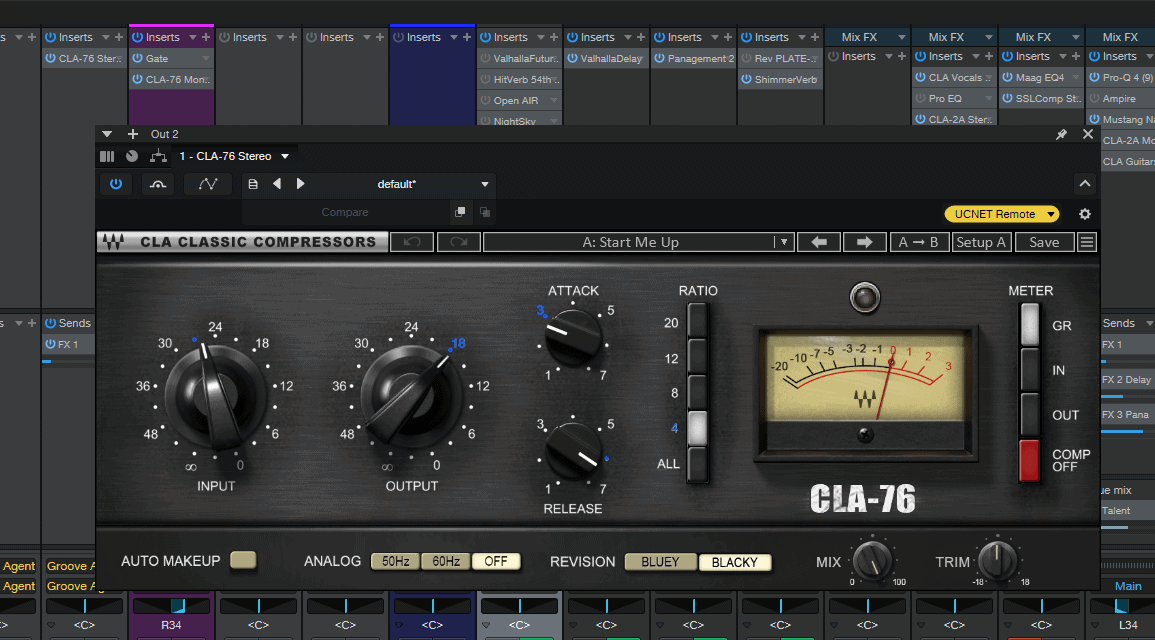Screen dimensions: 1155x640
Task: Select the ValhallaDelay insert slot
Action: pyautogui.click(x=606, y=59)
